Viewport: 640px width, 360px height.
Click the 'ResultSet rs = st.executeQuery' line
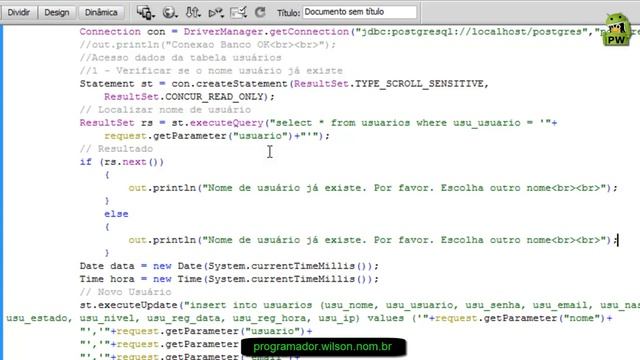tap(318, 123)
